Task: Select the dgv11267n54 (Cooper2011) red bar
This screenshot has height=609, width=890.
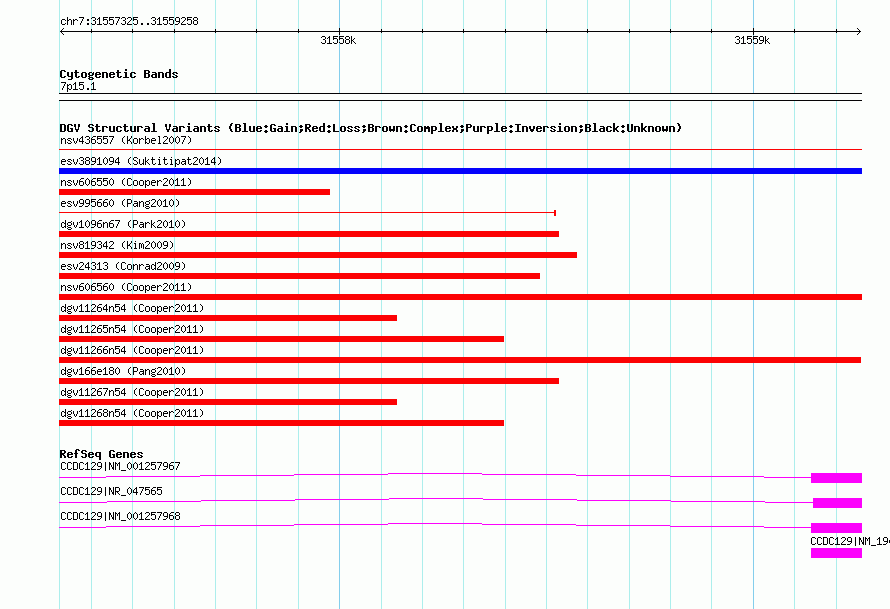Action: point(228,402)
